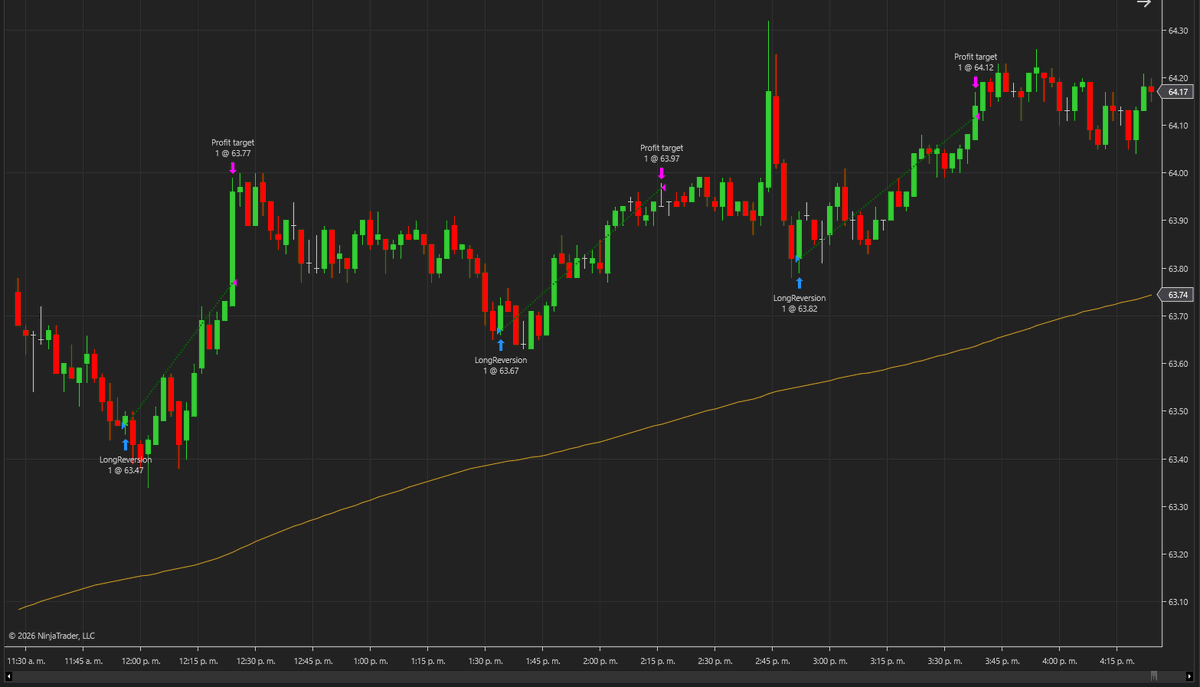This screenshot has height=687, width=1200.
Task: Click the blue entry arrow for LongReversion at 63.82
Action: (x=799, y=282)
